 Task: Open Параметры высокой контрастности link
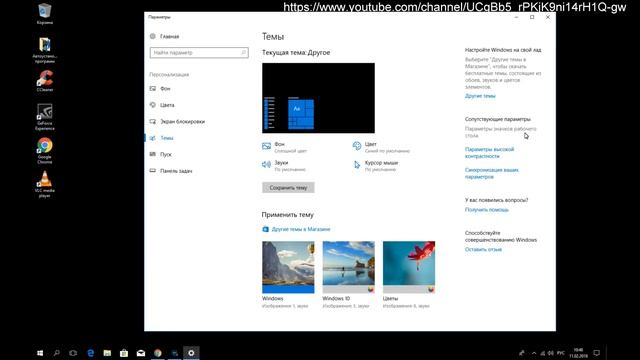(x=489, y=153)
